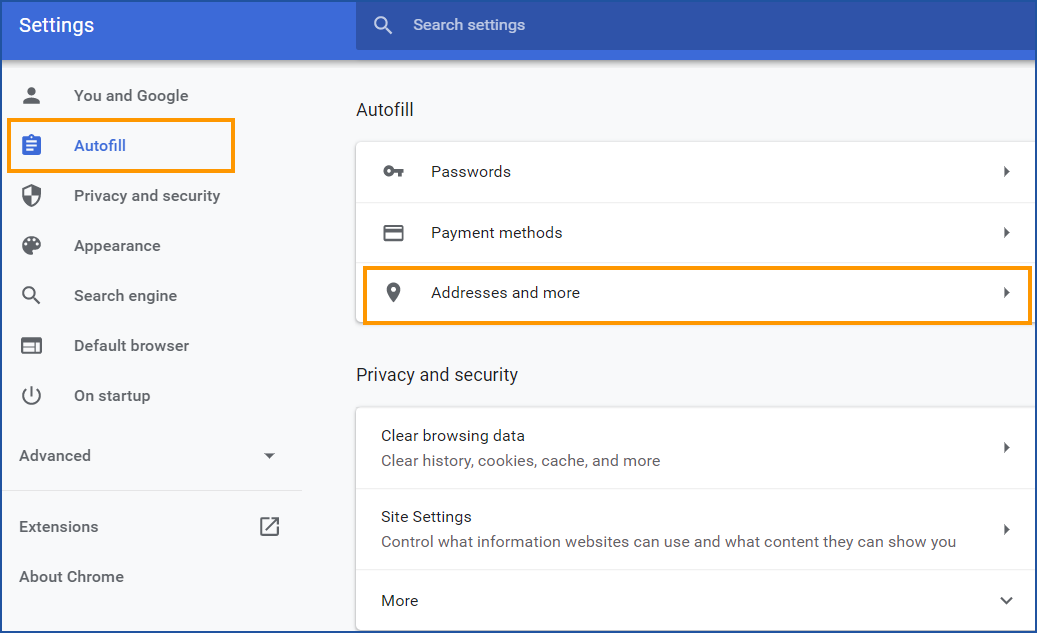The height and width of the screenshot is (633, 1037).
Task: Click the Payment methods card icon
Action: point(393,232)
